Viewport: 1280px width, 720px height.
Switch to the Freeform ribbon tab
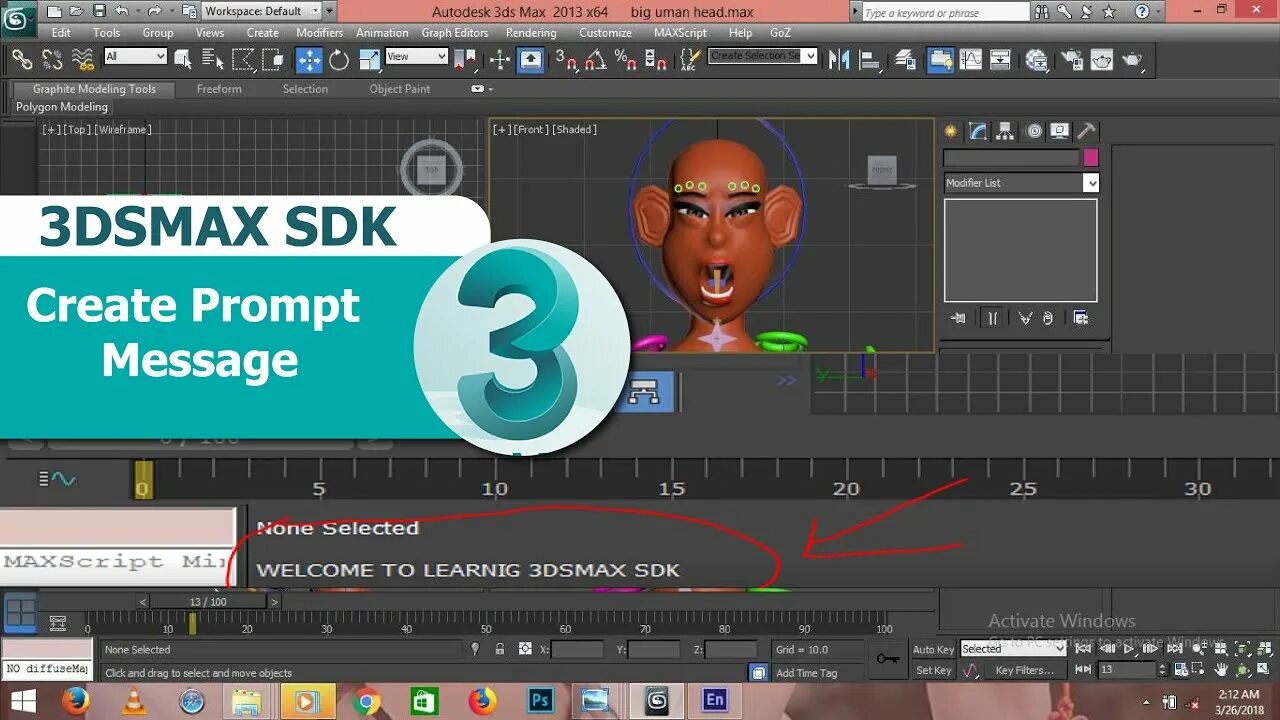coord(219,89)
